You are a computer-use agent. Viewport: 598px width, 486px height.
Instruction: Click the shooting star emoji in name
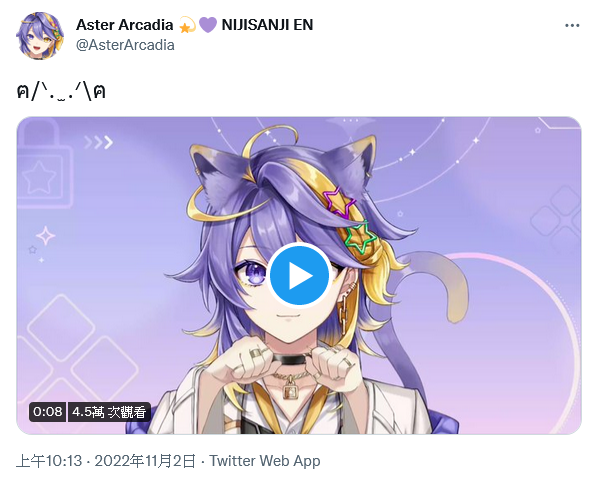186,25
